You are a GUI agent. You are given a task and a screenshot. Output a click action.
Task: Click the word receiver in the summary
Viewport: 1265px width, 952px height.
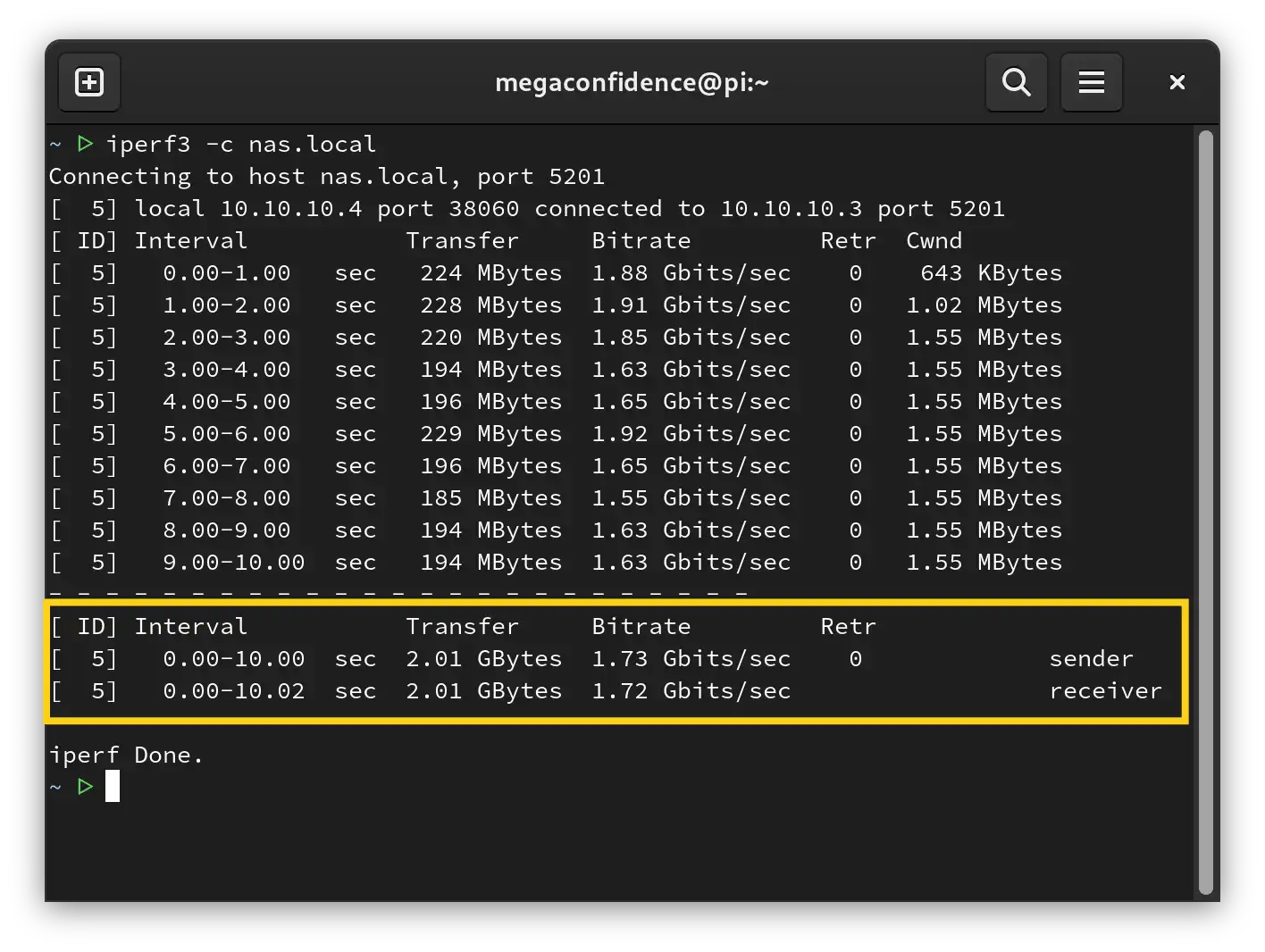[1106, 690]
